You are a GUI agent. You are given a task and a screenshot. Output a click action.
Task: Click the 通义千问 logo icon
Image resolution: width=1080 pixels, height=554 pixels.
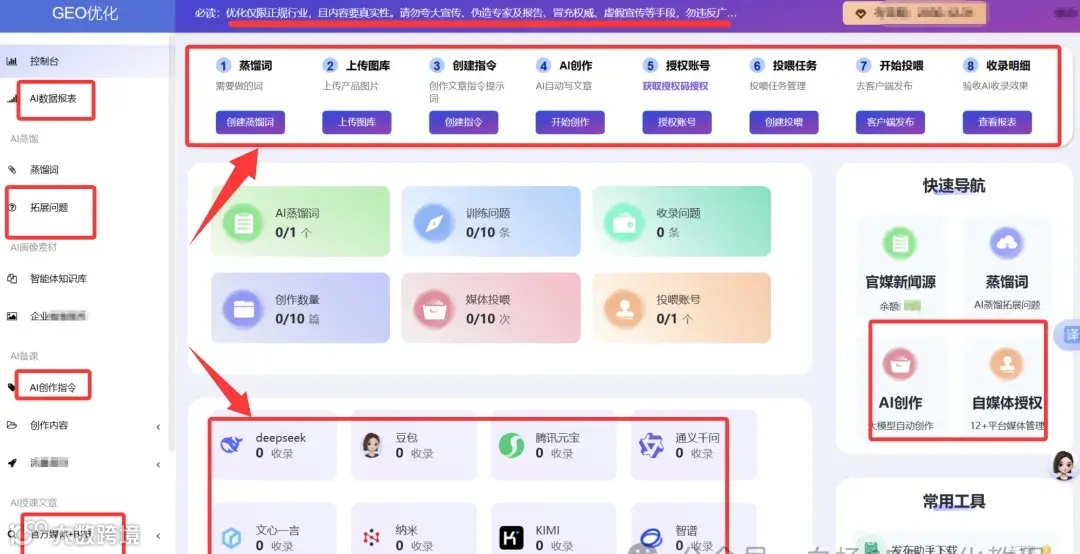click(651, 446)
